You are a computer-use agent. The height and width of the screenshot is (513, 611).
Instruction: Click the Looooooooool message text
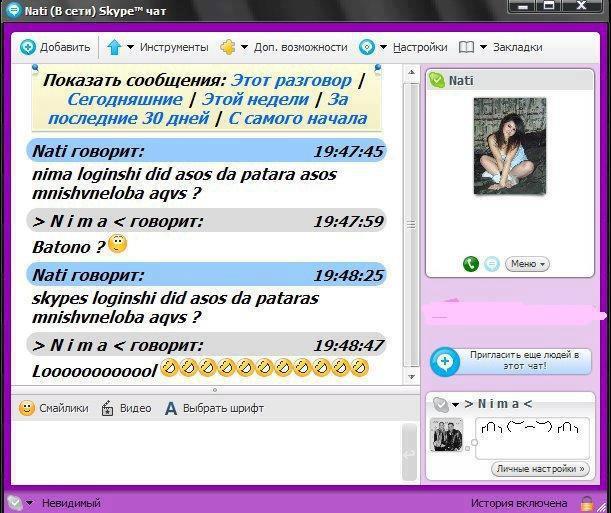[95, 371]
